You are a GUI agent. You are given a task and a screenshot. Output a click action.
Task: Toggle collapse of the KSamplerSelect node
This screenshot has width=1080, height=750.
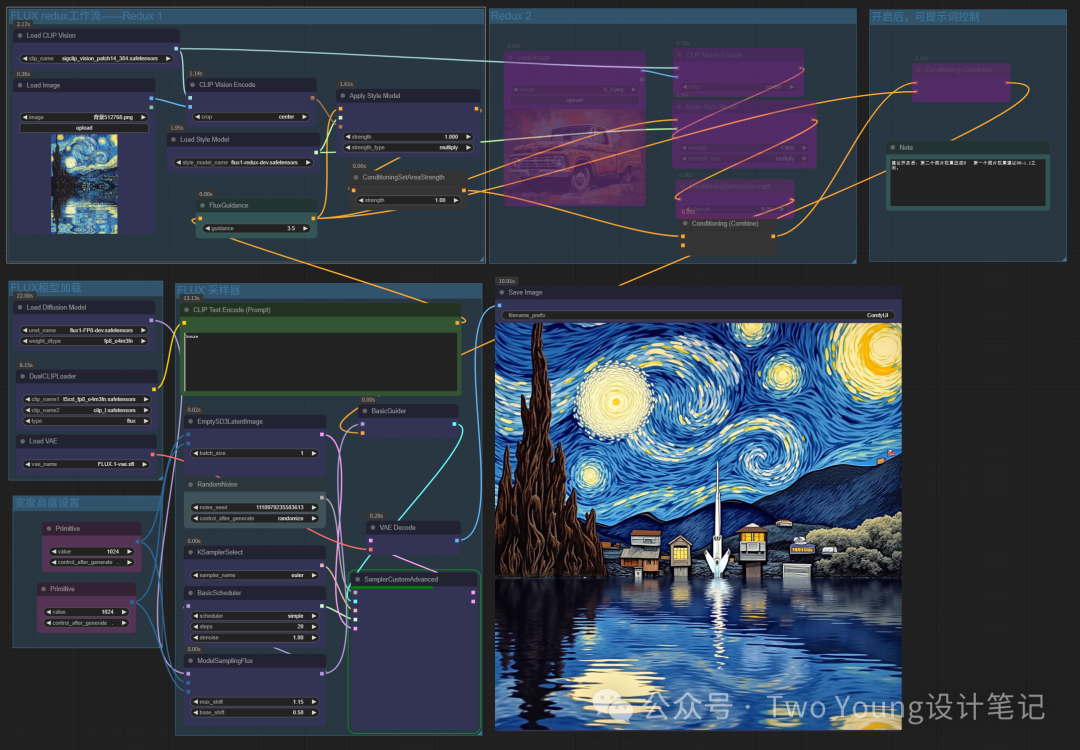pos(191,552)
